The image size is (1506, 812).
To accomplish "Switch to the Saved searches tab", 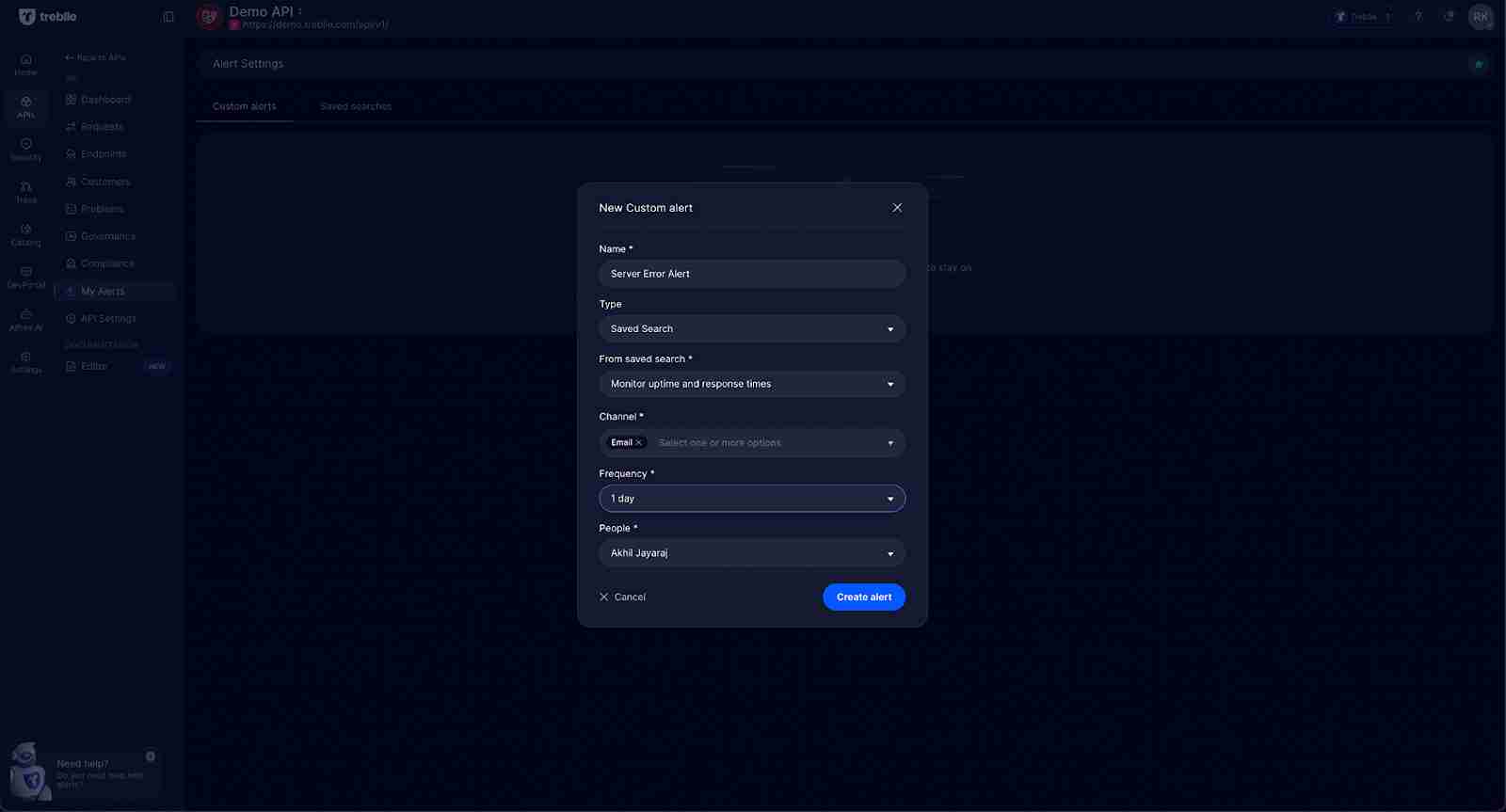I will (356, 106).
